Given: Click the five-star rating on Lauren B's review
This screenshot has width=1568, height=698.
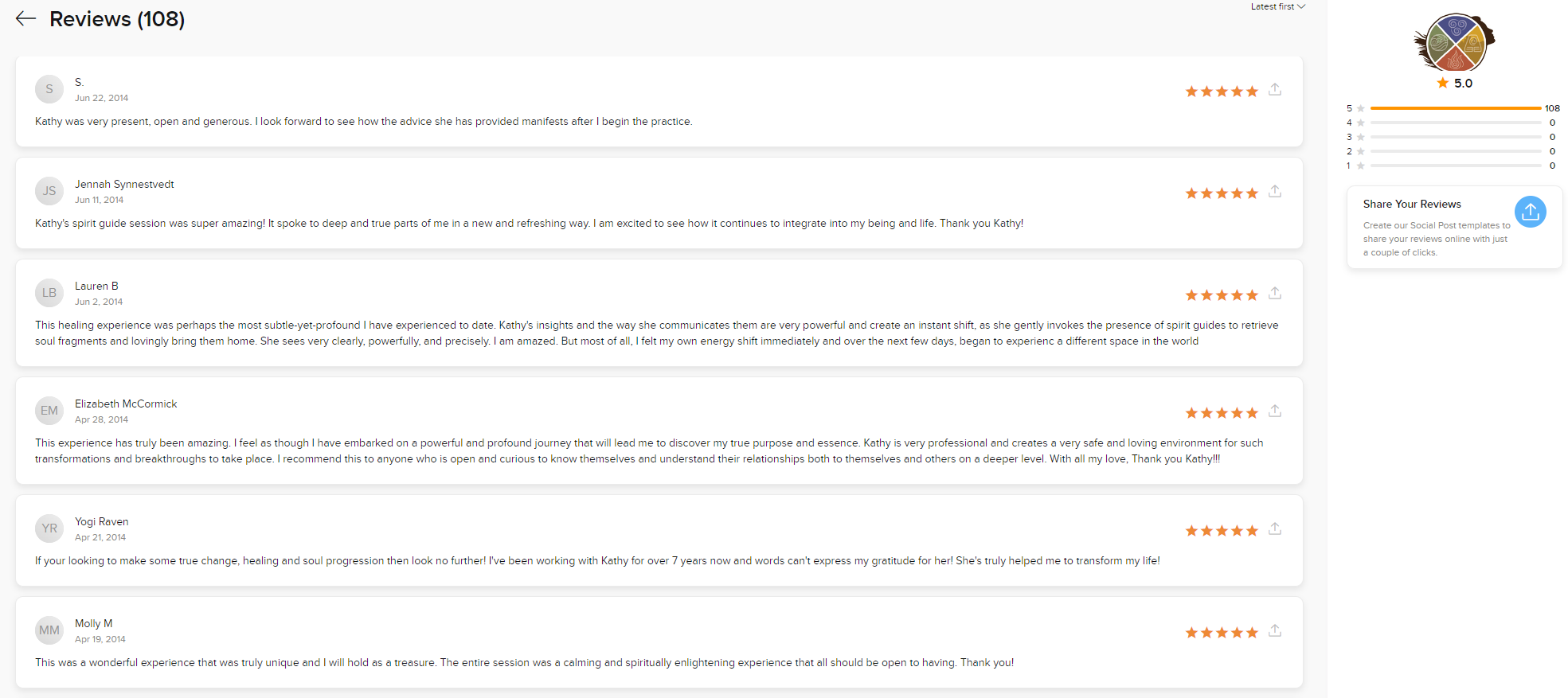Looking at the screenshot, I should [1222, 295].
